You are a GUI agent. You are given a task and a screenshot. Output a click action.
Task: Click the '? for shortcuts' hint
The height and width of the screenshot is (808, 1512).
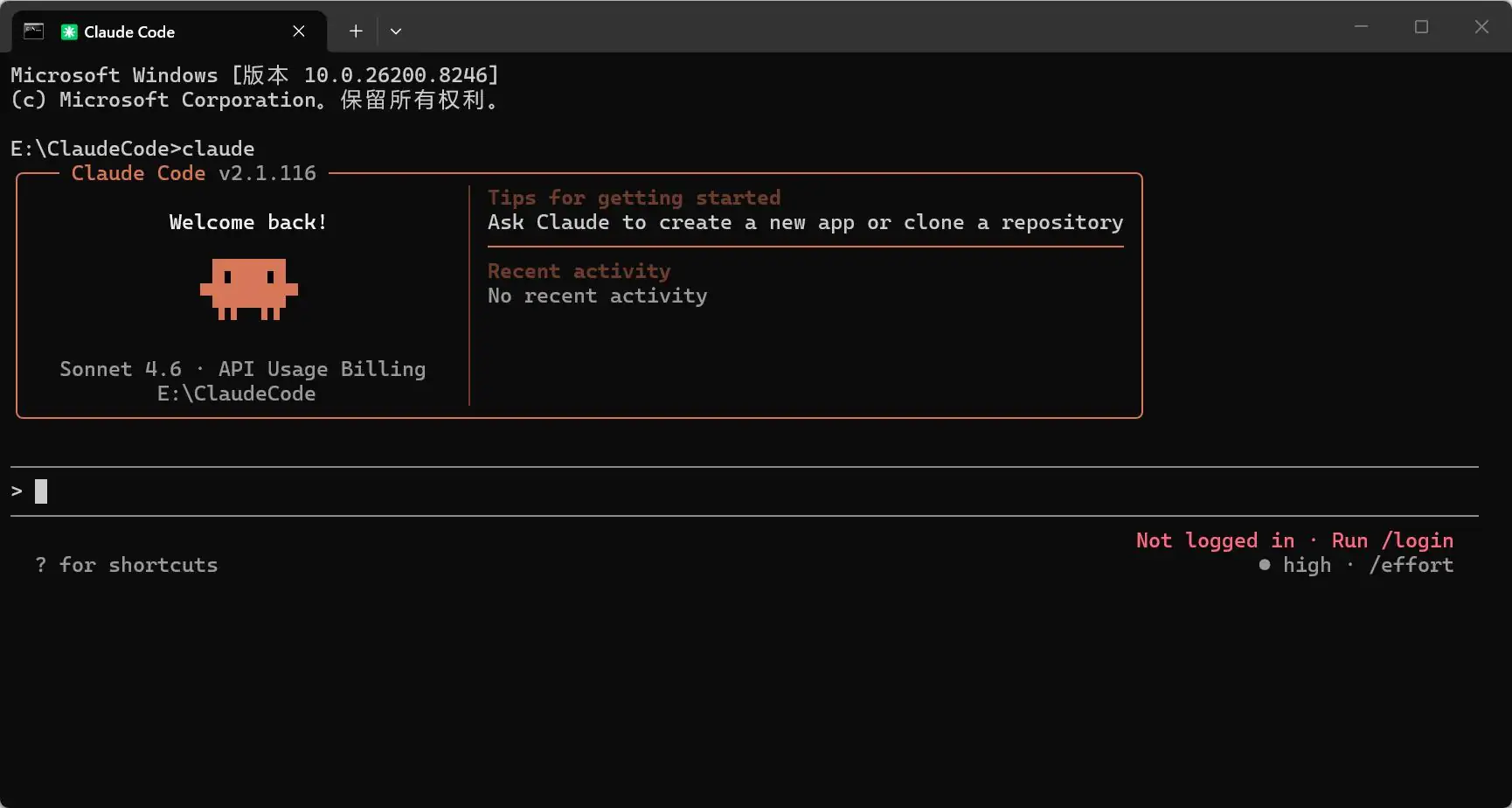127,565
